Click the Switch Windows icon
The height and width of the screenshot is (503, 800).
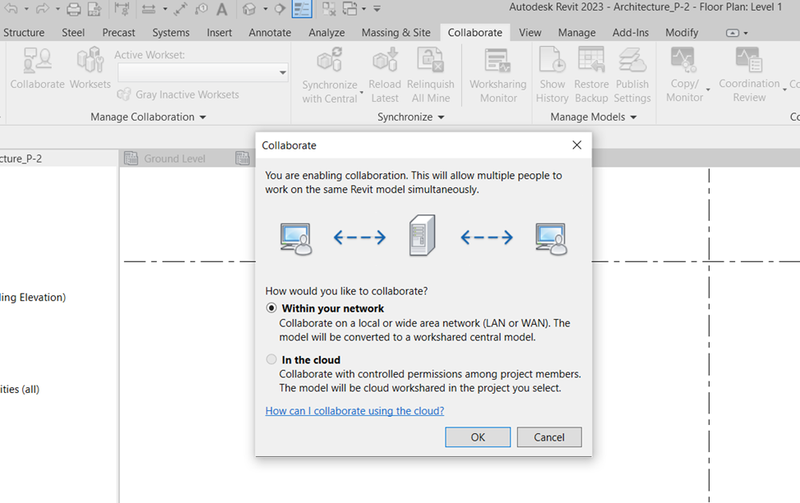(x=350, y=9)
